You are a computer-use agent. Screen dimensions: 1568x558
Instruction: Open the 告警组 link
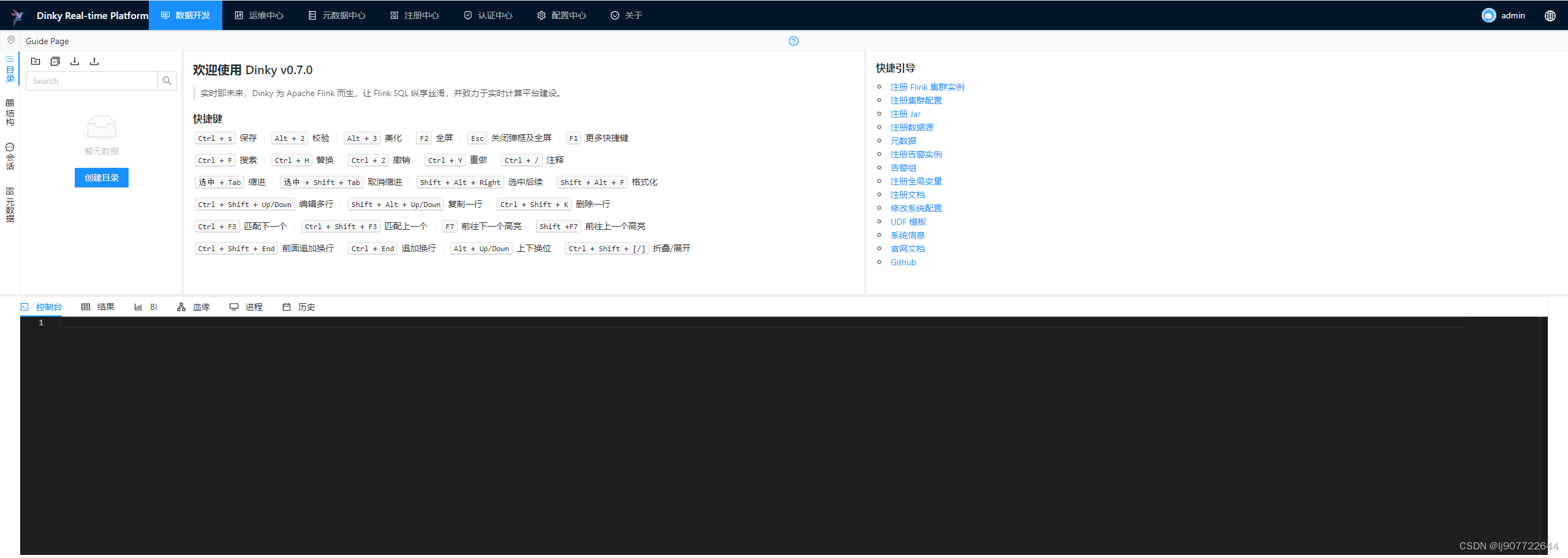903,168
